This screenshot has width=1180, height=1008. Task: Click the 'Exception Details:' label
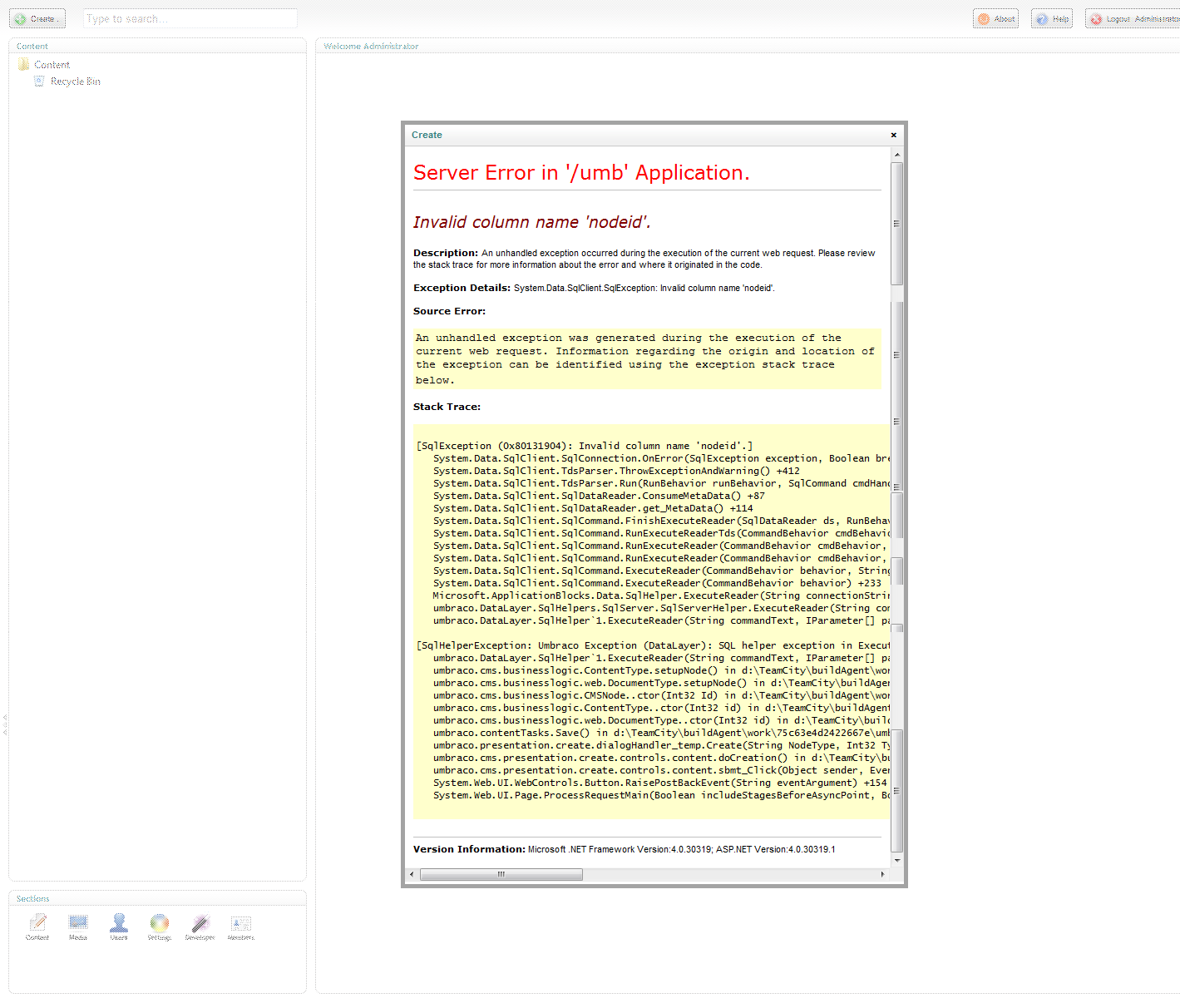(462, 288)
